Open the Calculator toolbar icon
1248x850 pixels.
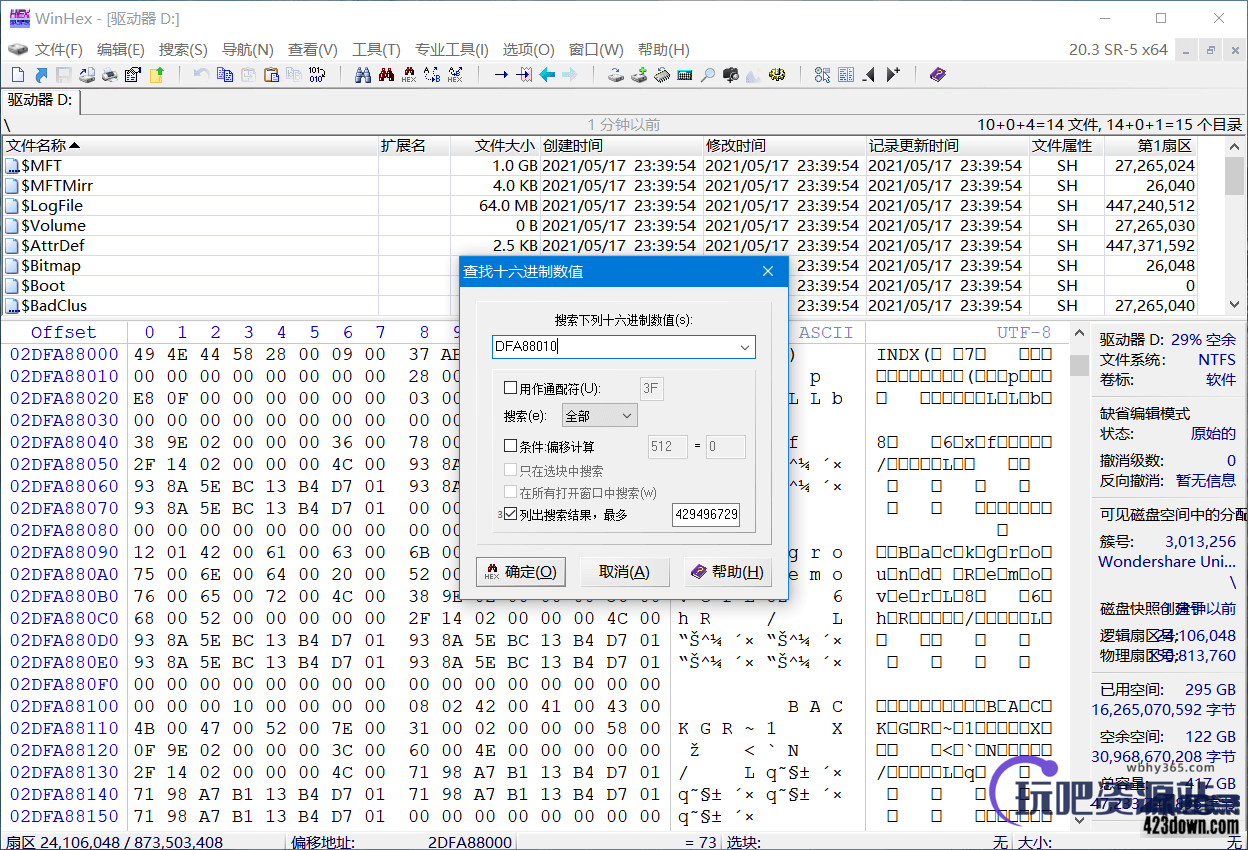pyautogui.click(x=684, y=75)
